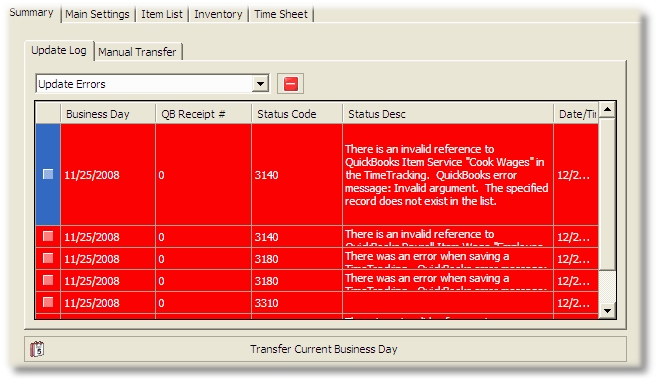The image size is (661, 386).
Task: Sort by Business Day column header
Action: click(108, 114)
